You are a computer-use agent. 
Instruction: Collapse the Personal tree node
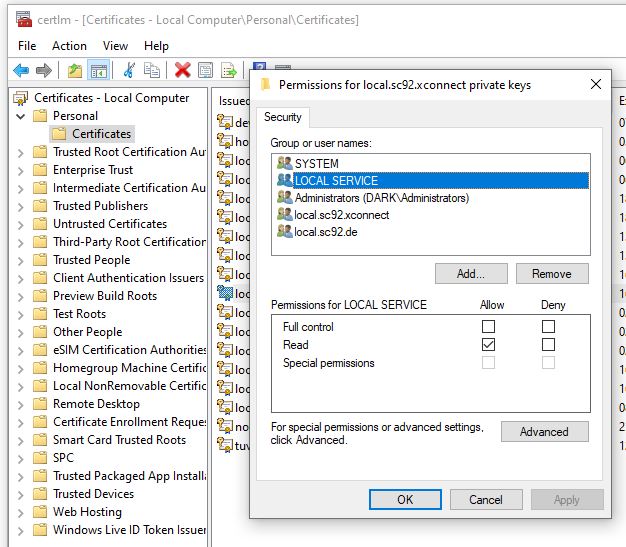[21, 116]
